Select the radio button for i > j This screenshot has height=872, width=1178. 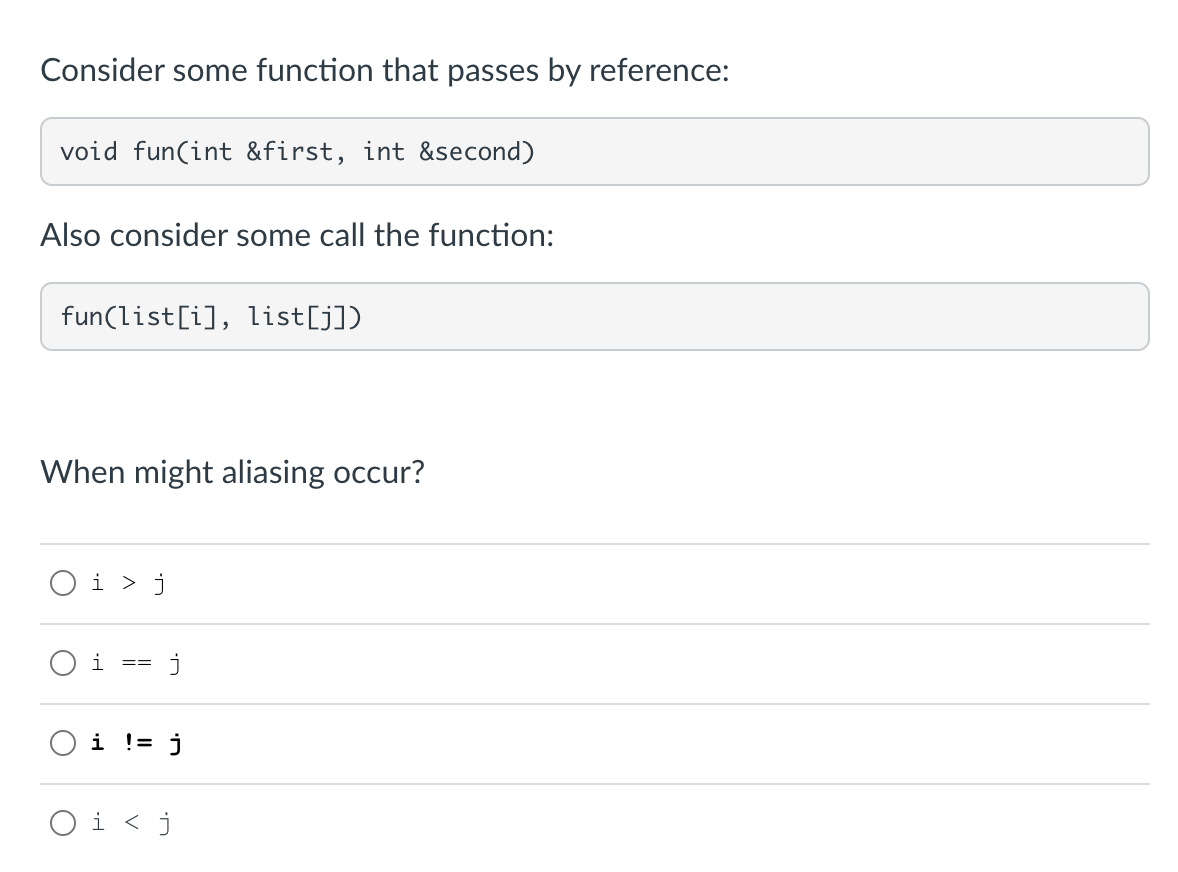click(x=63, y=582)
